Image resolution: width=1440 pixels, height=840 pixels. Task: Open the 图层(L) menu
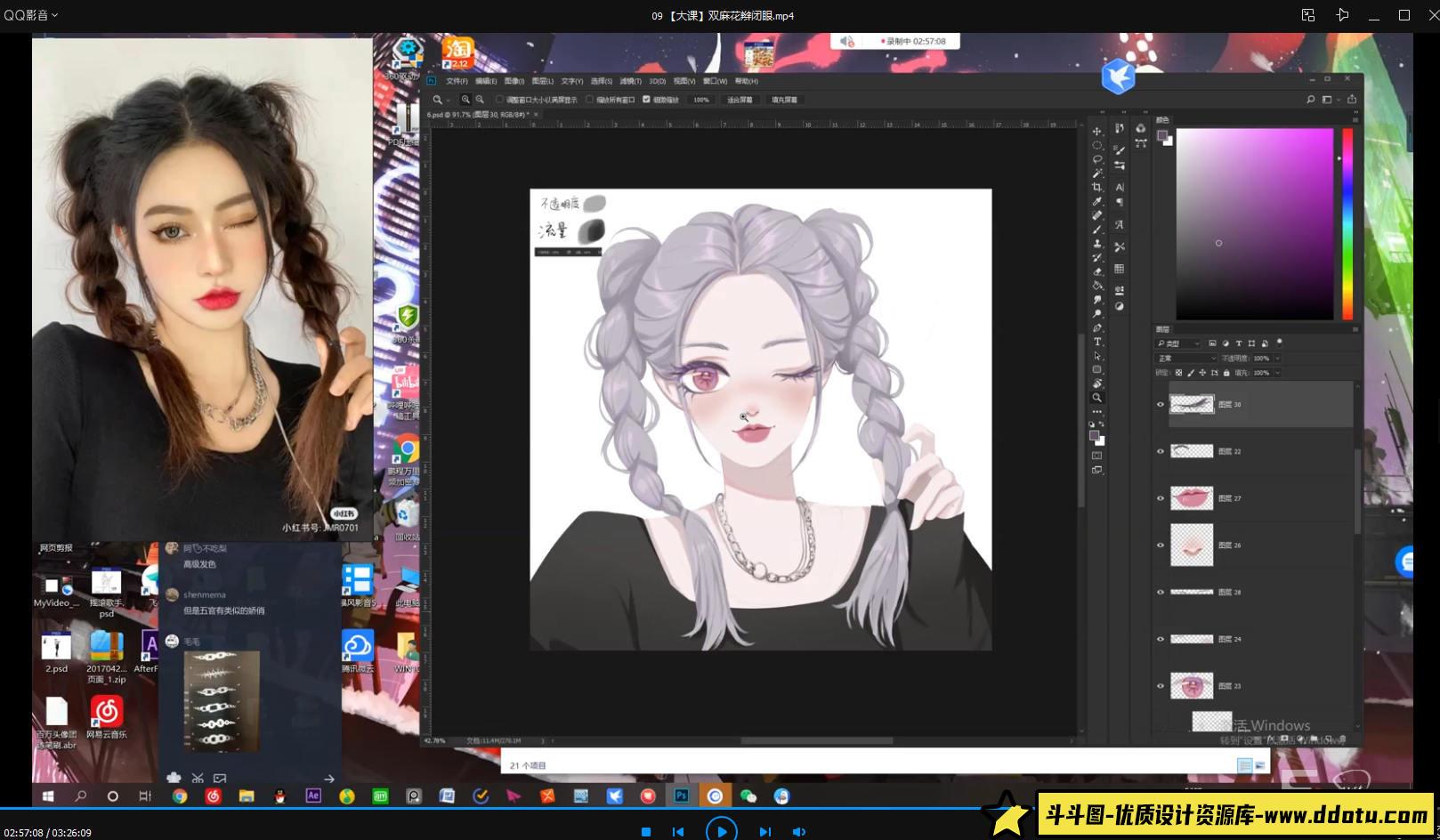pyautogui.click(x=542, y=81)
